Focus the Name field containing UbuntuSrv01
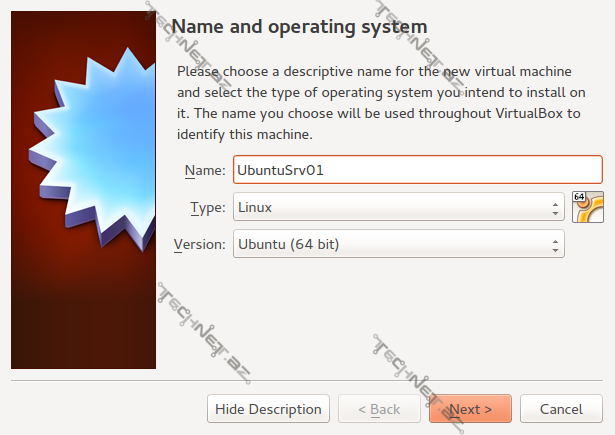615x435 pixels. (418, 169)
